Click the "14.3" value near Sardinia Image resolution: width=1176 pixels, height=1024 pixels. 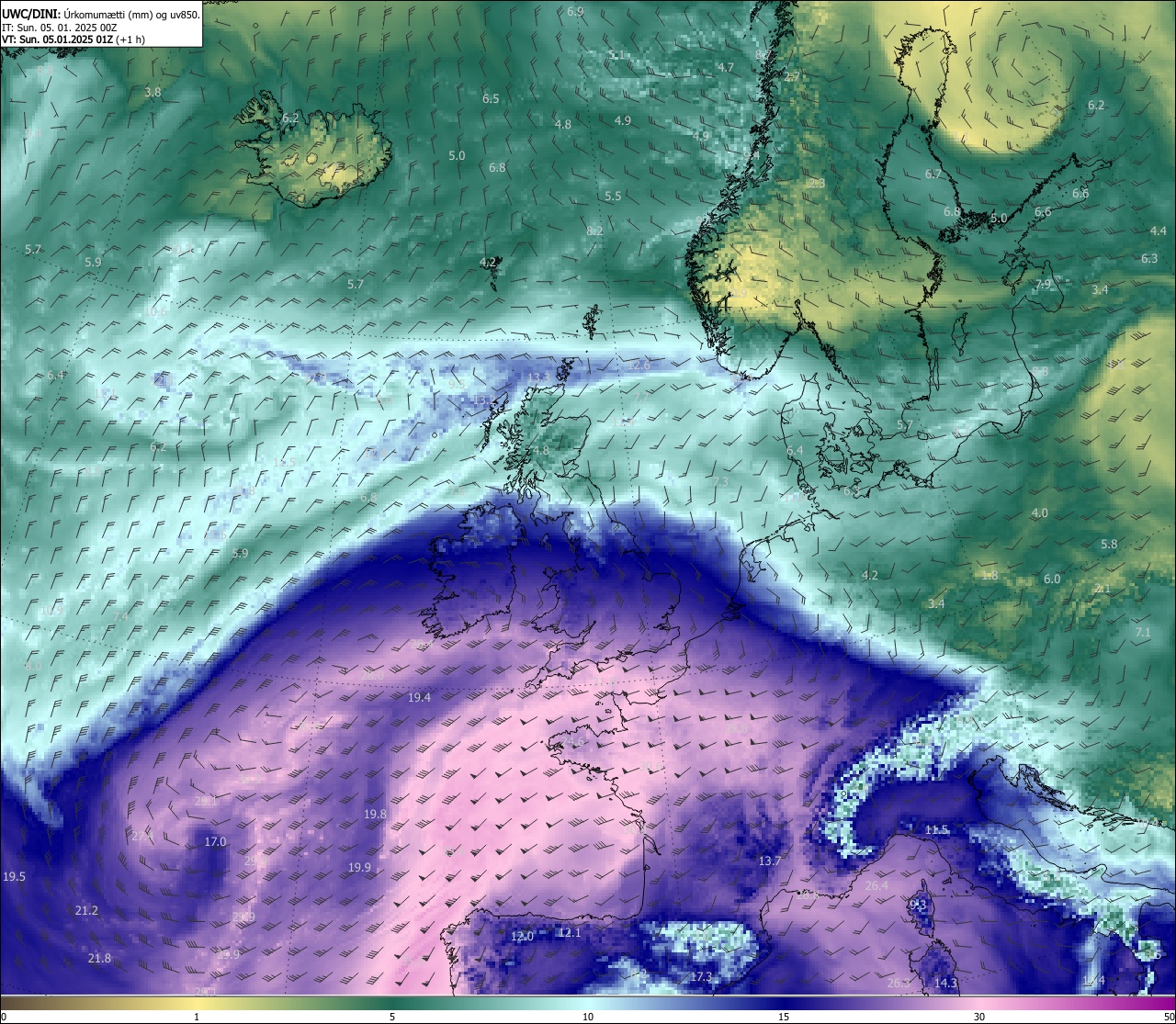pos(945,984)
